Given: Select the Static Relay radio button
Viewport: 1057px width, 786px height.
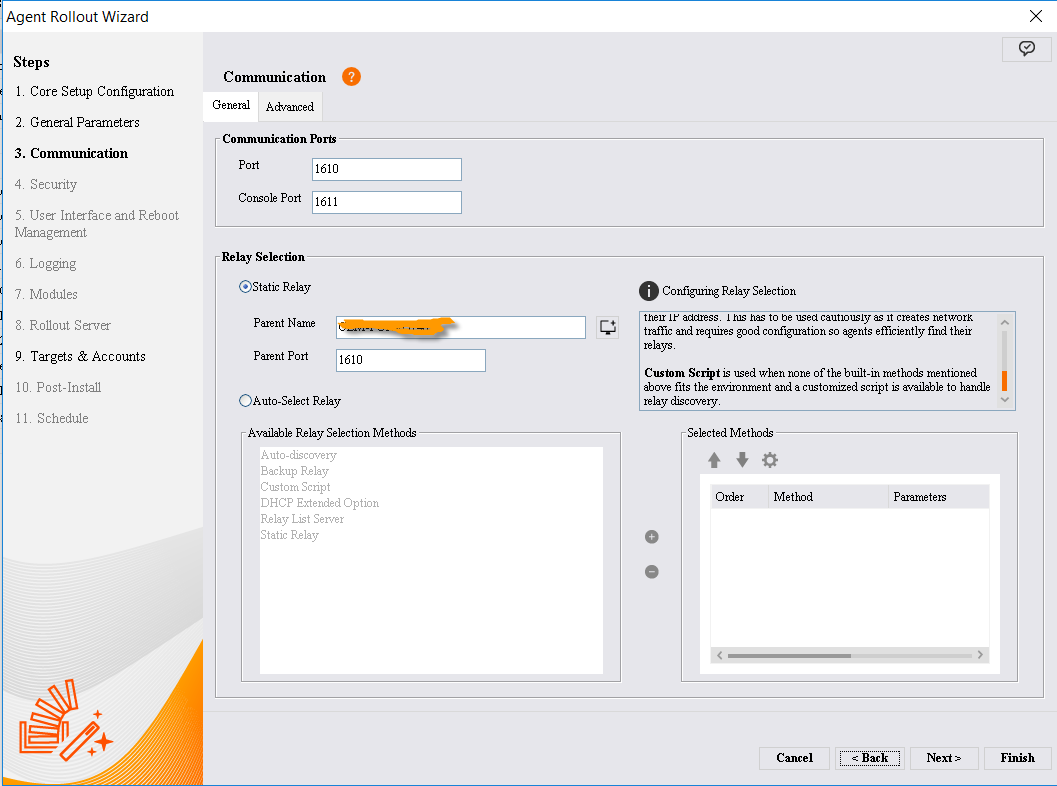Looking at the screenshot, I should coord(246,287).
